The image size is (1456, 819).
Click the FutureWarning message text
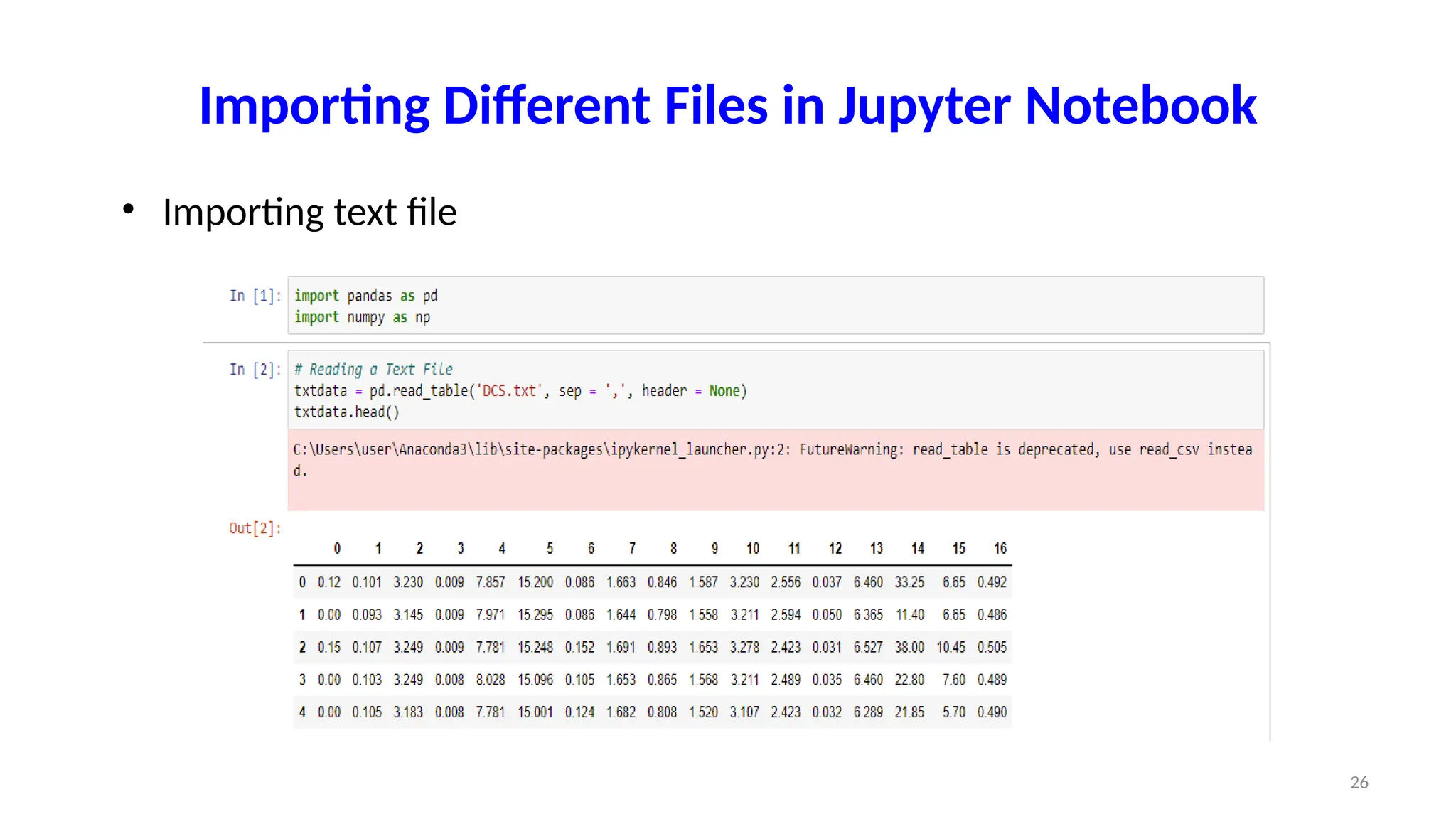[773, 459]
